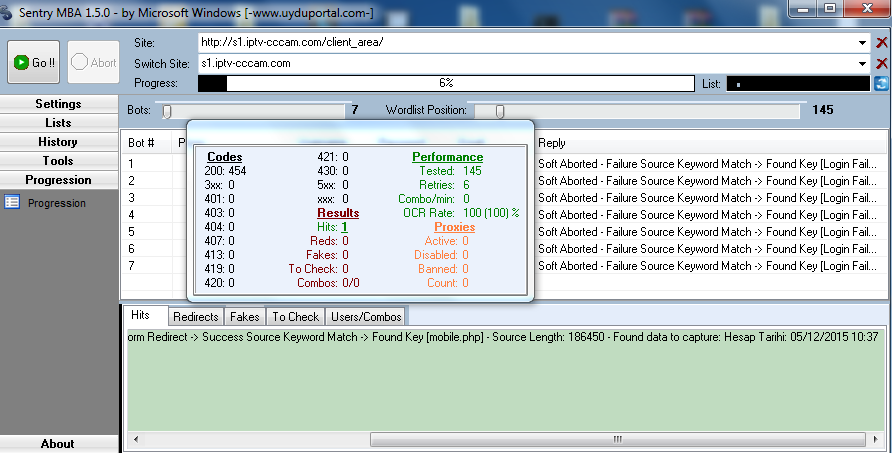Open the Tools sidebar section
892x453 pixels.
click(58, 161)
